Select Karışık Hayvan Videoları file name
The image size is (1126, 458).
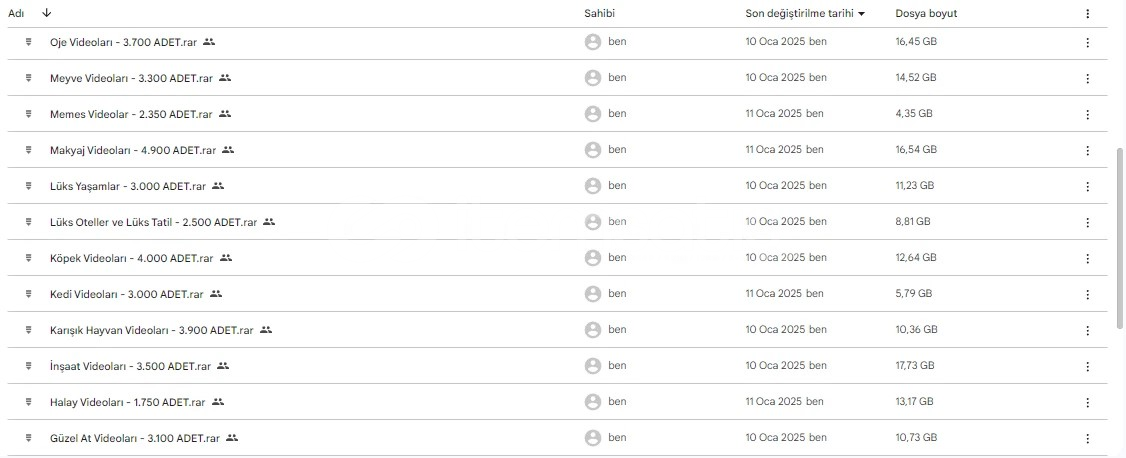tap(152, 330)
